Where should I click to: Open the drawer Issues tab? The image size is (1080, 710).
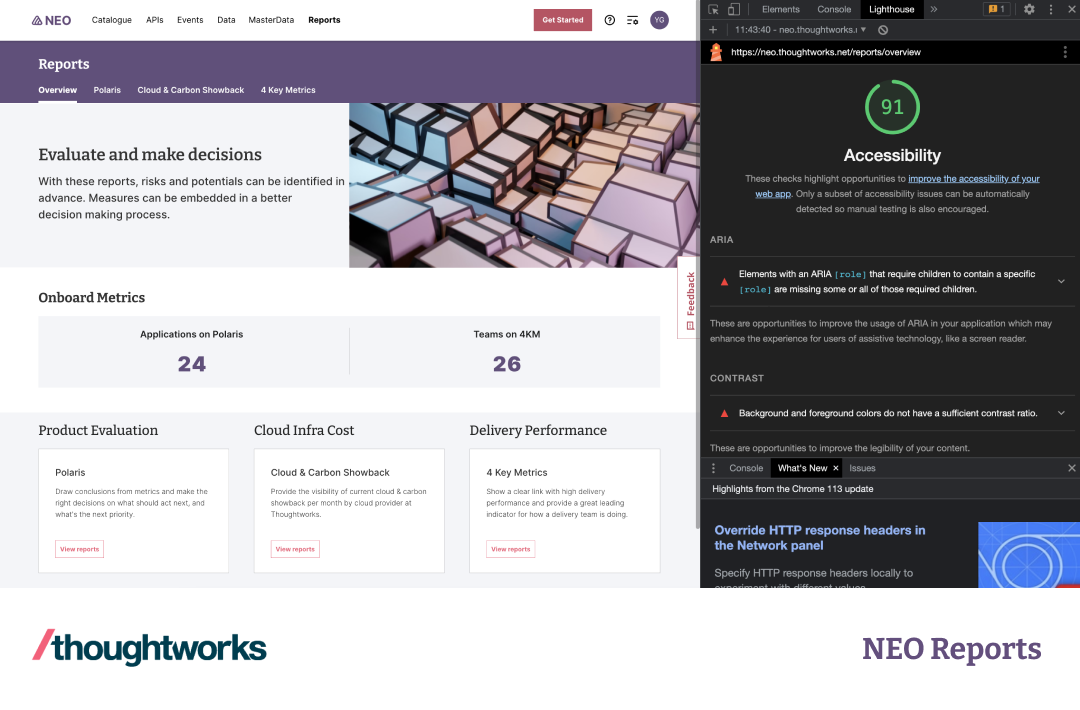[x=862, y=468]
